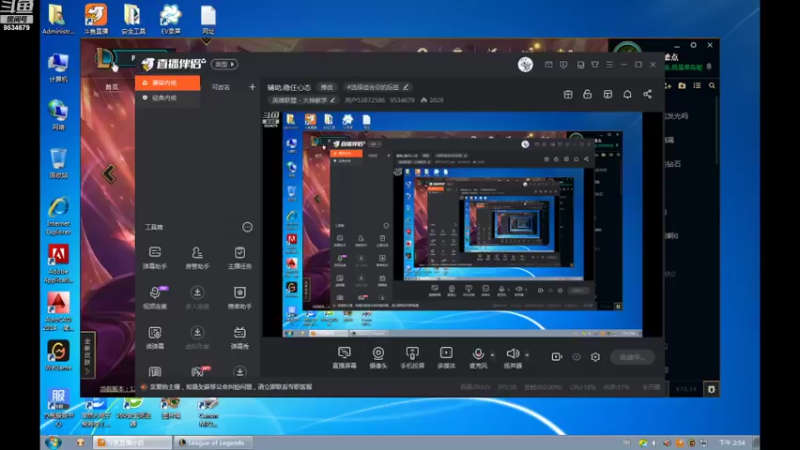800x450 pixels.
Task: Click the user avatar in title bar
Action: 526,64
